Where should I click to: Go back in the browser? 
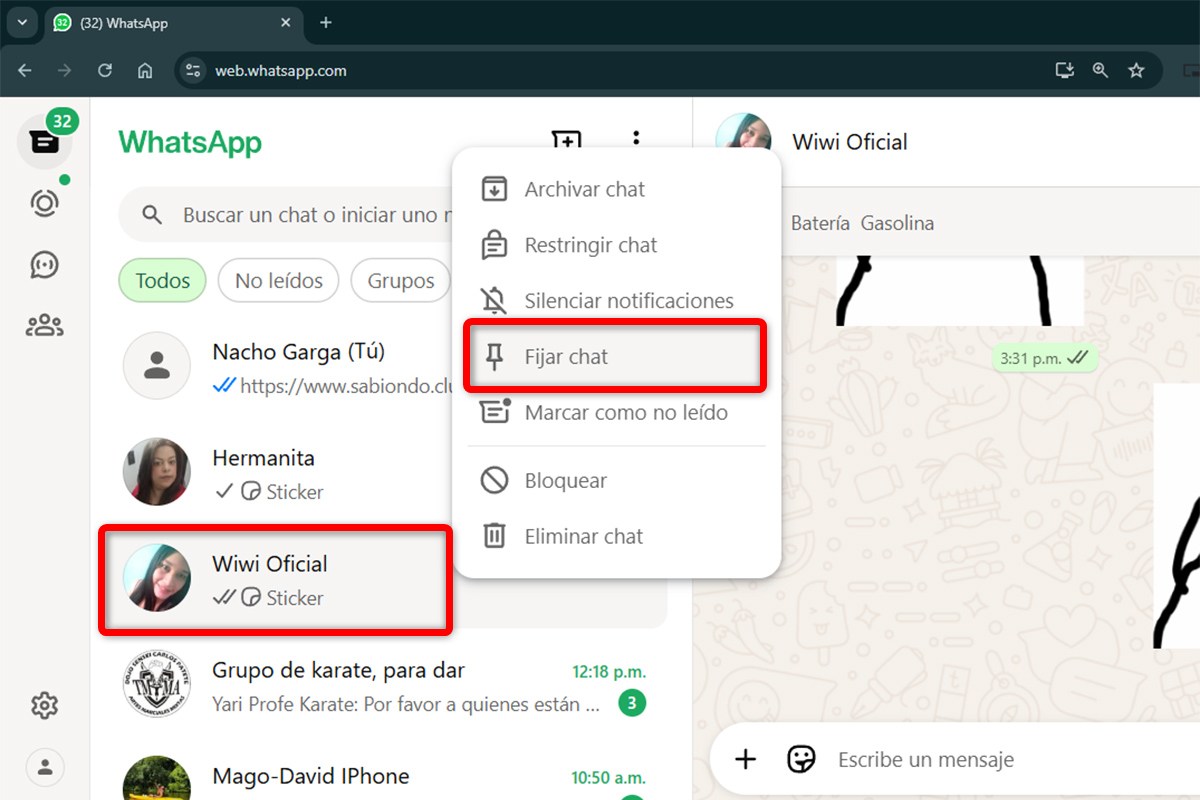coord(25,70)
